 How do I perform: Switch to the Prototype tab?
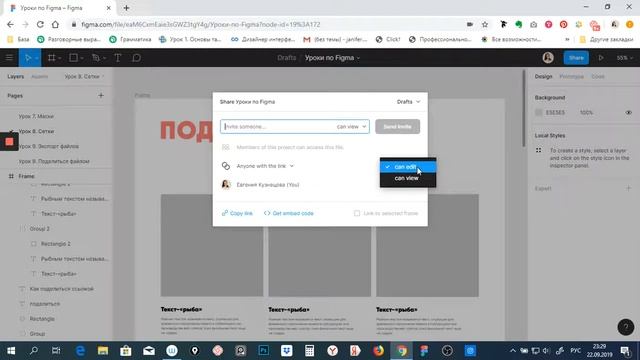point(571,76)
